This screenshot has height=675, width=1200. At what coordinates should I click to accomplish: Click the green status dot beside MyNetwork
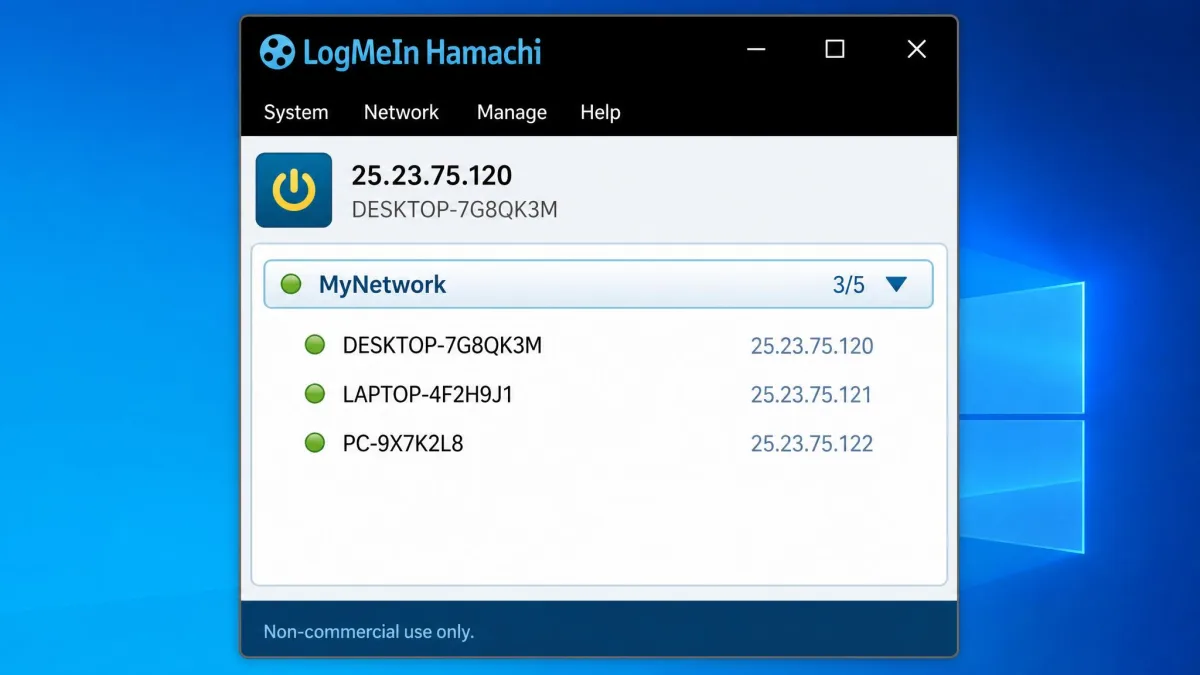(291, 284)
